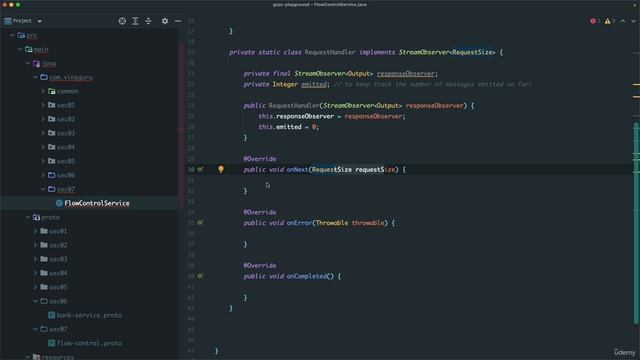Click the java source root folder icon
Viewport: 640px width, 360px height.
pyautogui.click(x=36, y=63)
